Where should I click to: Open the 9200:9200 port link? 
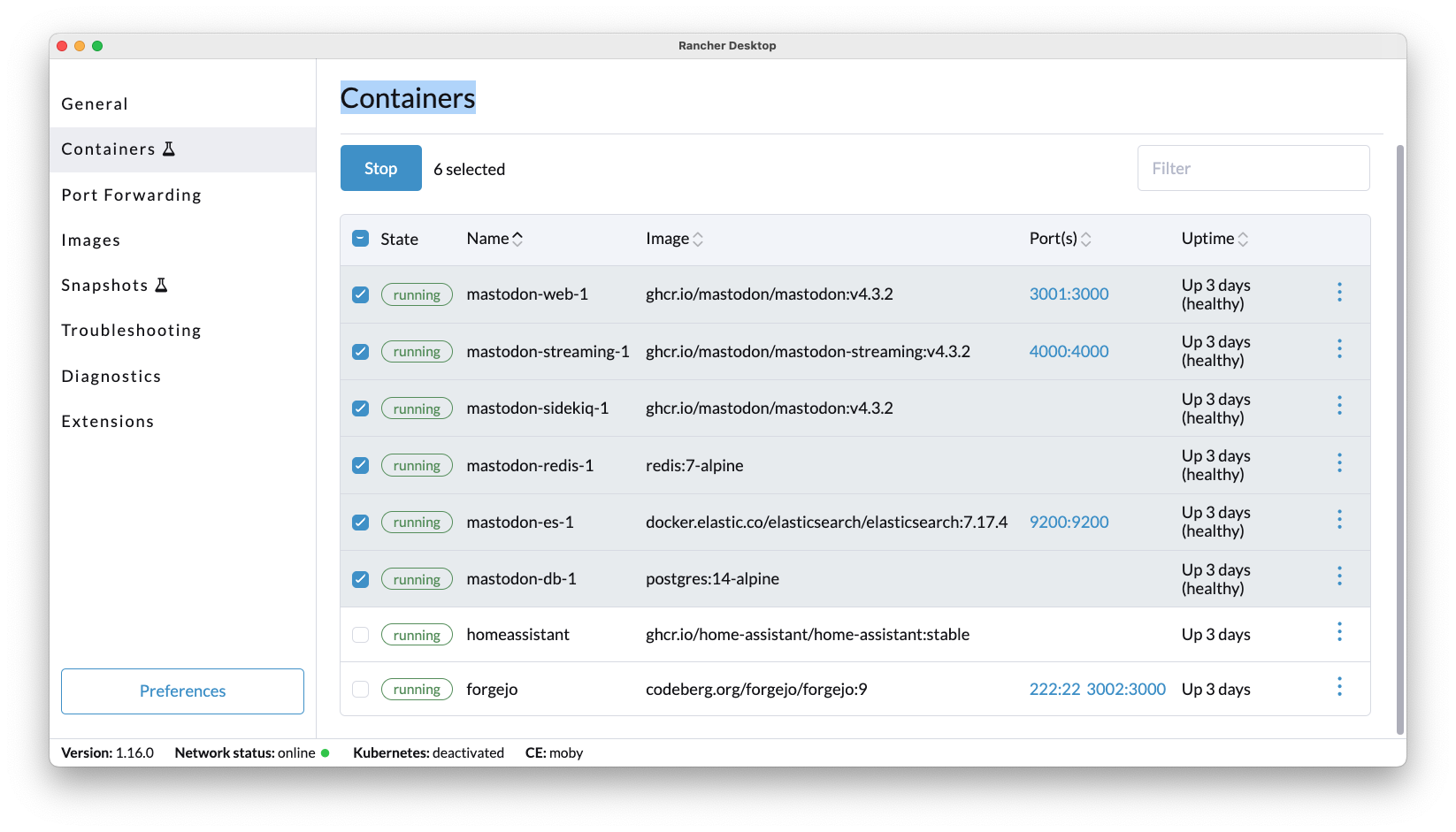tap(1069, 523)
